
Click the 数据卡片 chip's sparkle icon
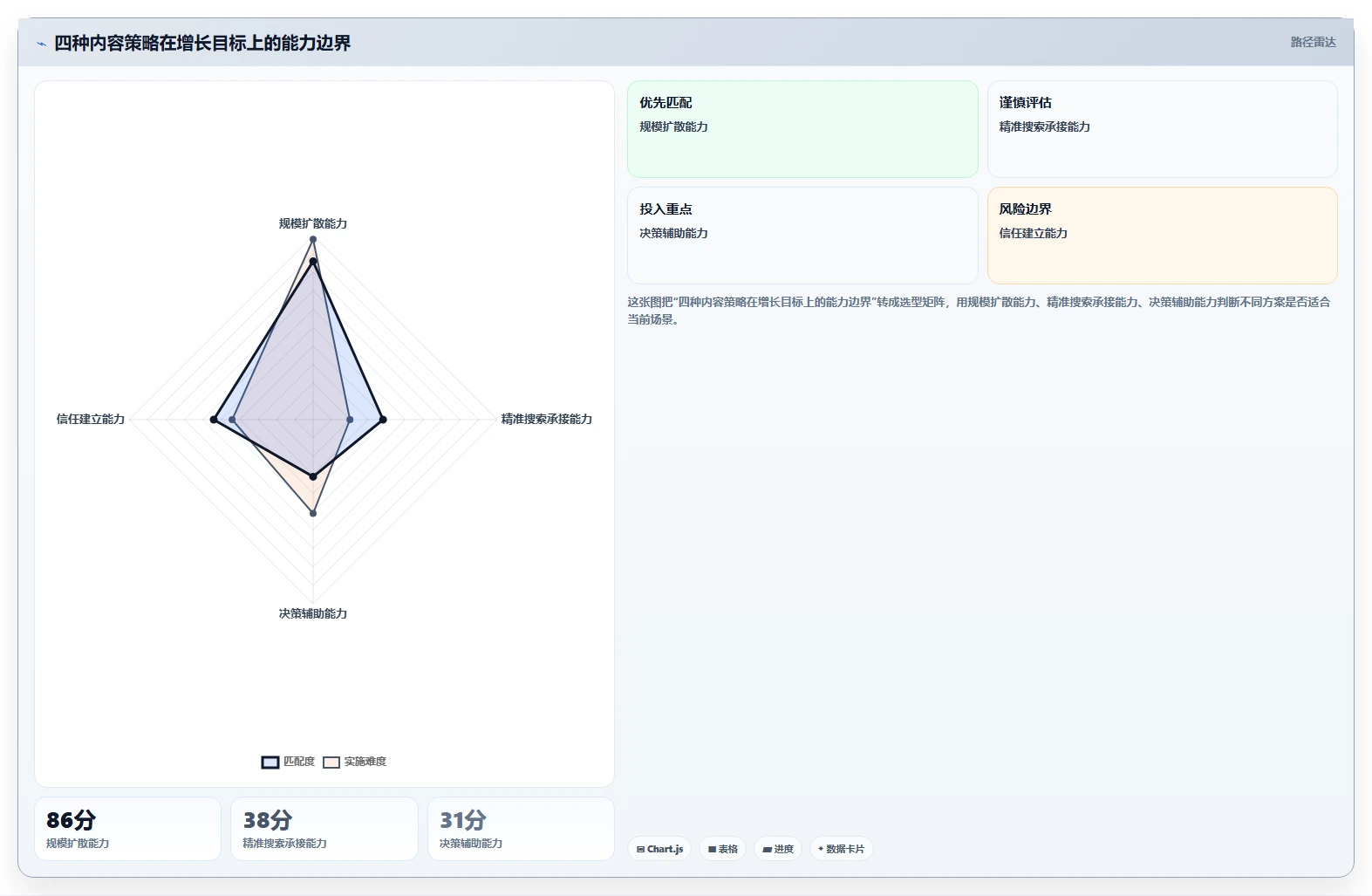[821, 849]
